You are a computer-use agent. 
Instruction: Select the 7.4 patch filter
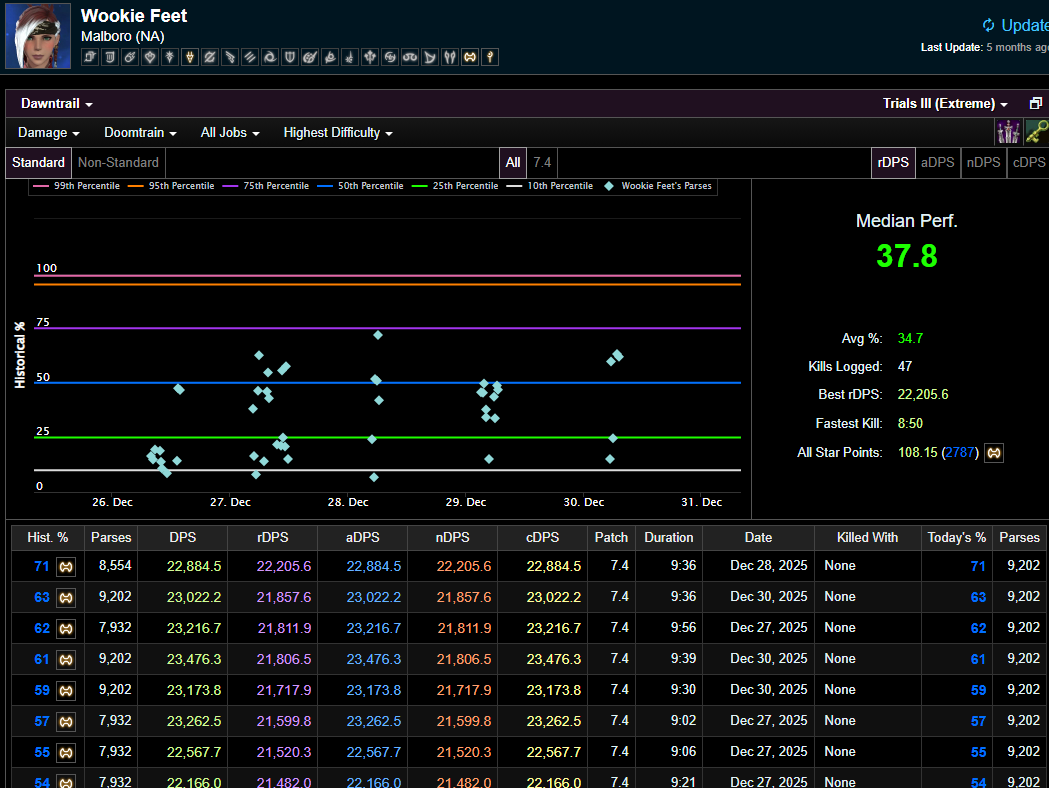[x=542, y=162]
